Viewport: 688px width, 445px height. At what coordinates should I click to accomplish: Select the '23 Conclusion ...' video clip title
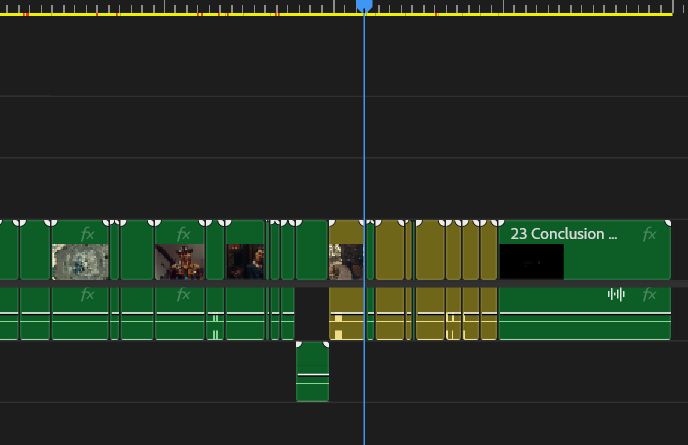coord(563,234)
